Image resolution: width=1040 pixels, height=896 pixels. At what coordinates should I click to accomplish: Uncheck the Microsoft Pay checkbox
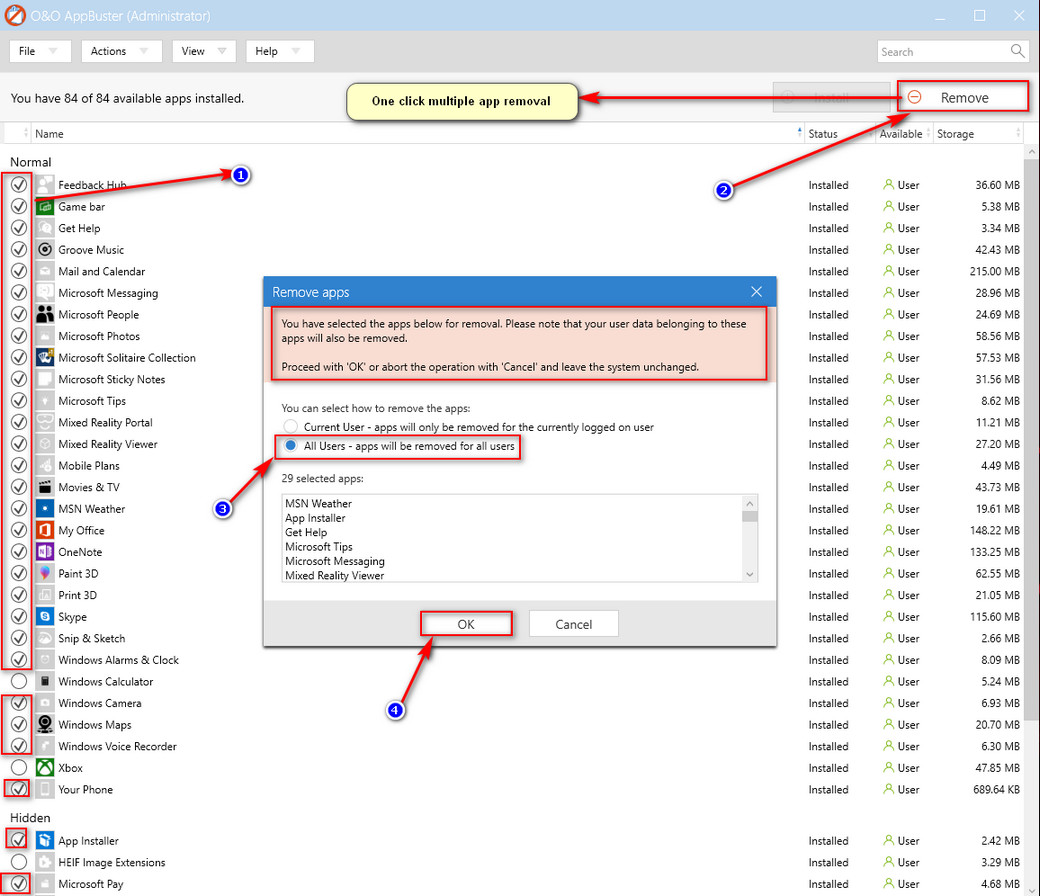pos(19,883)
